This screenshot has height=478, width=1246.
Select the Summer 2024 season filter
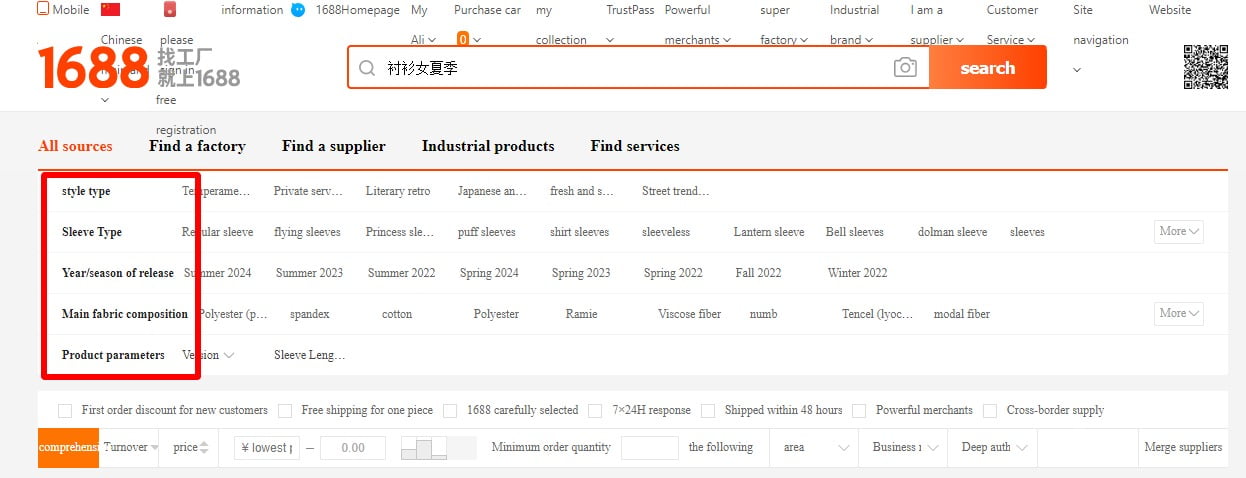point(218,273)
